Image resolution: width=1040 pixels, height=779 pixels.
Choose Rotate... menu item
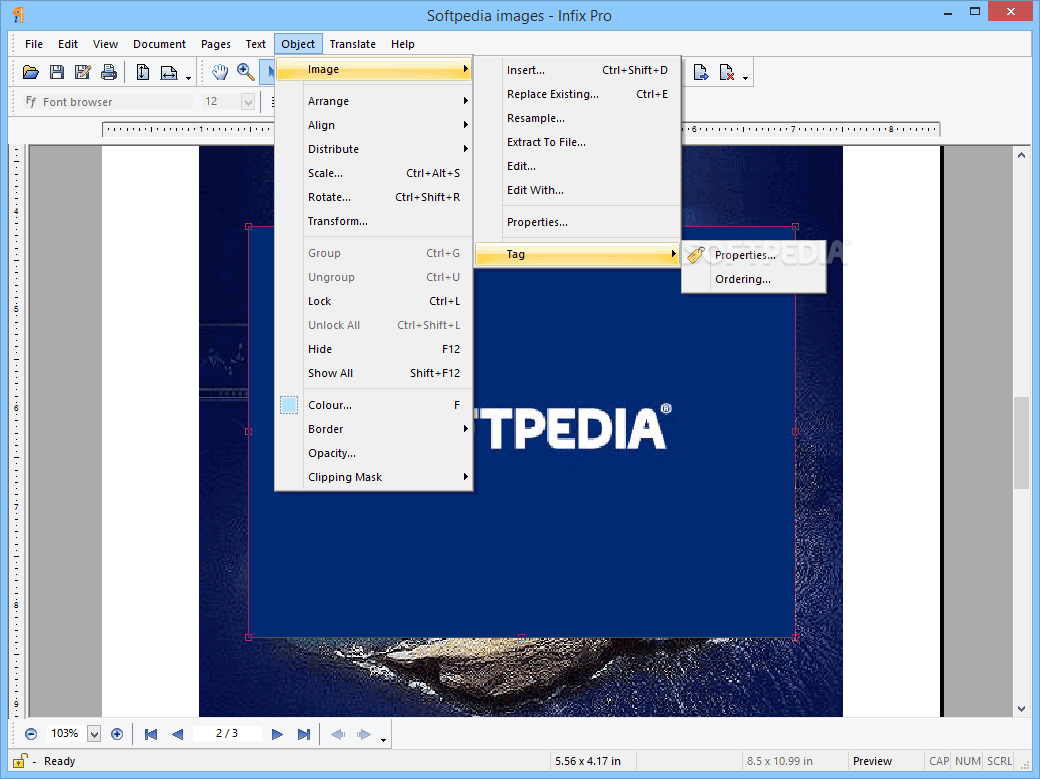[x=375, y=197]
